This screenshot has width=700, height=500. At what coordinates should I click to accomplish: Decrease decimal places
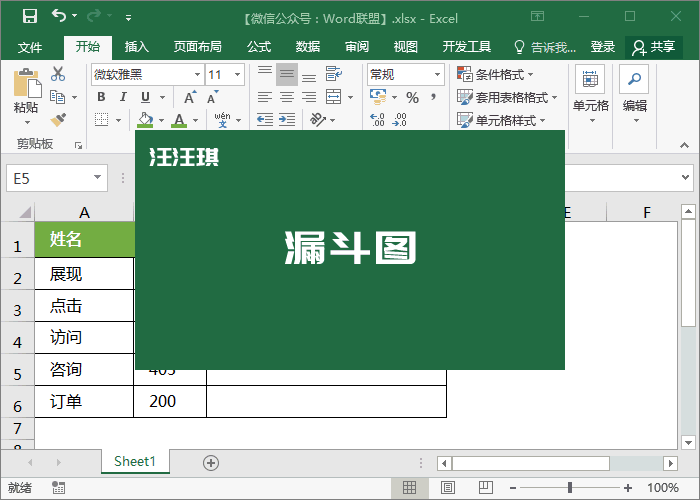tap(400, 120)
